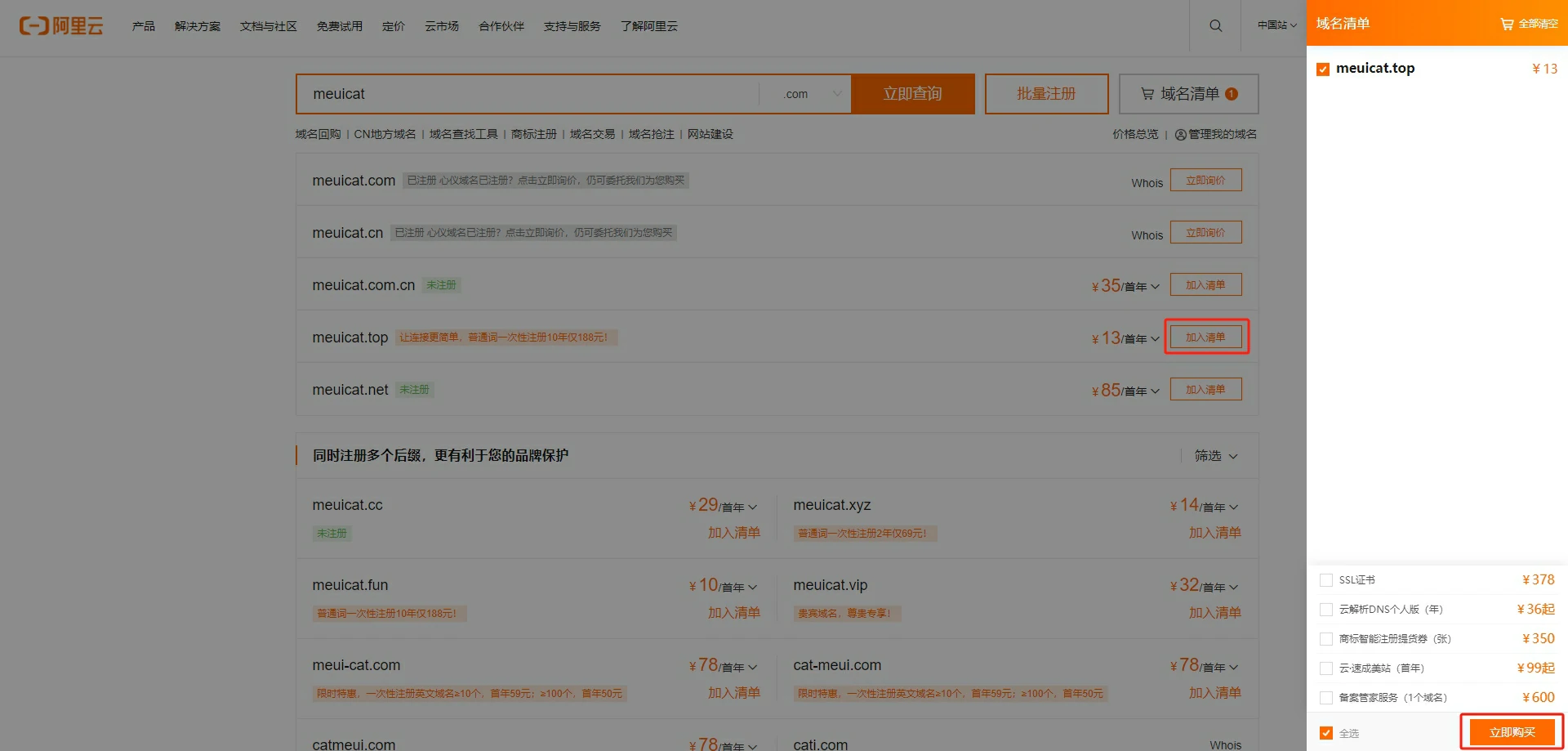
Task: Enable the SSL certificate checkbox
Action: pos(1326,580)
